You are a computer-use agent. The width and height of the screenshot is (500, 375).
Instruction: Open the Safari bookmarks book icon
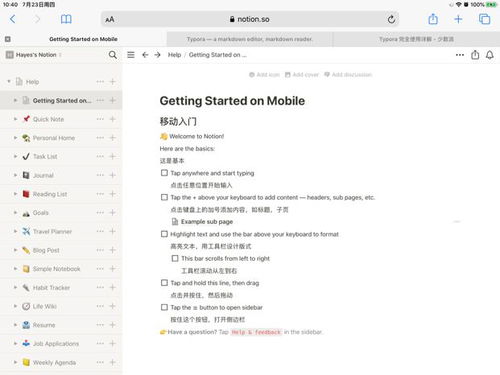point(66,19)
